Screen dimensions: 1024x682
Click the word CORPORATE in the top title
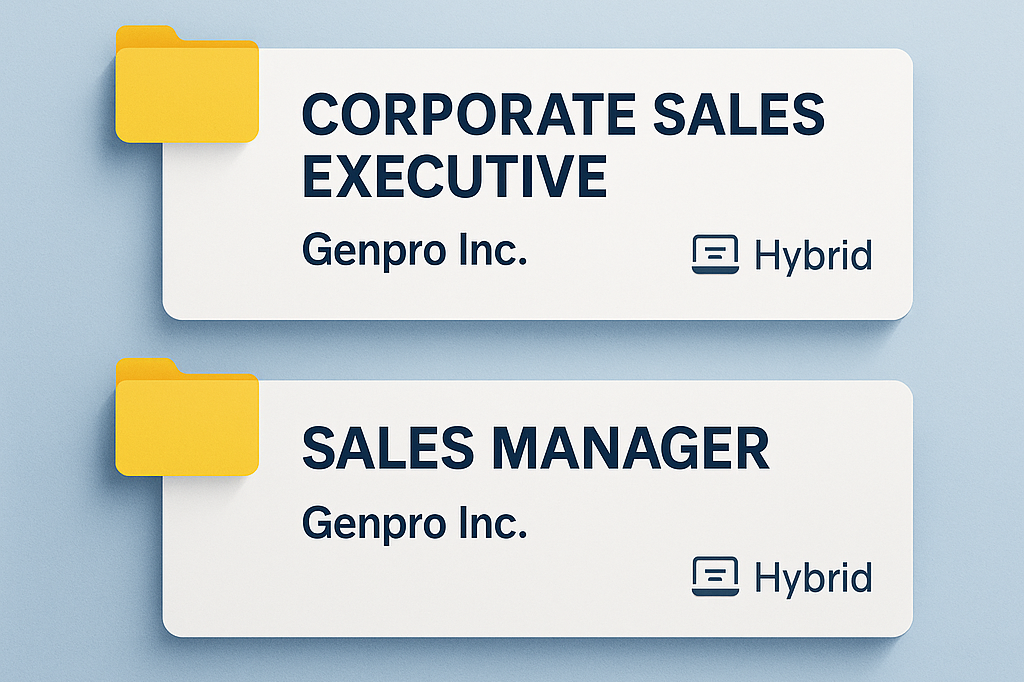[469, 114]
